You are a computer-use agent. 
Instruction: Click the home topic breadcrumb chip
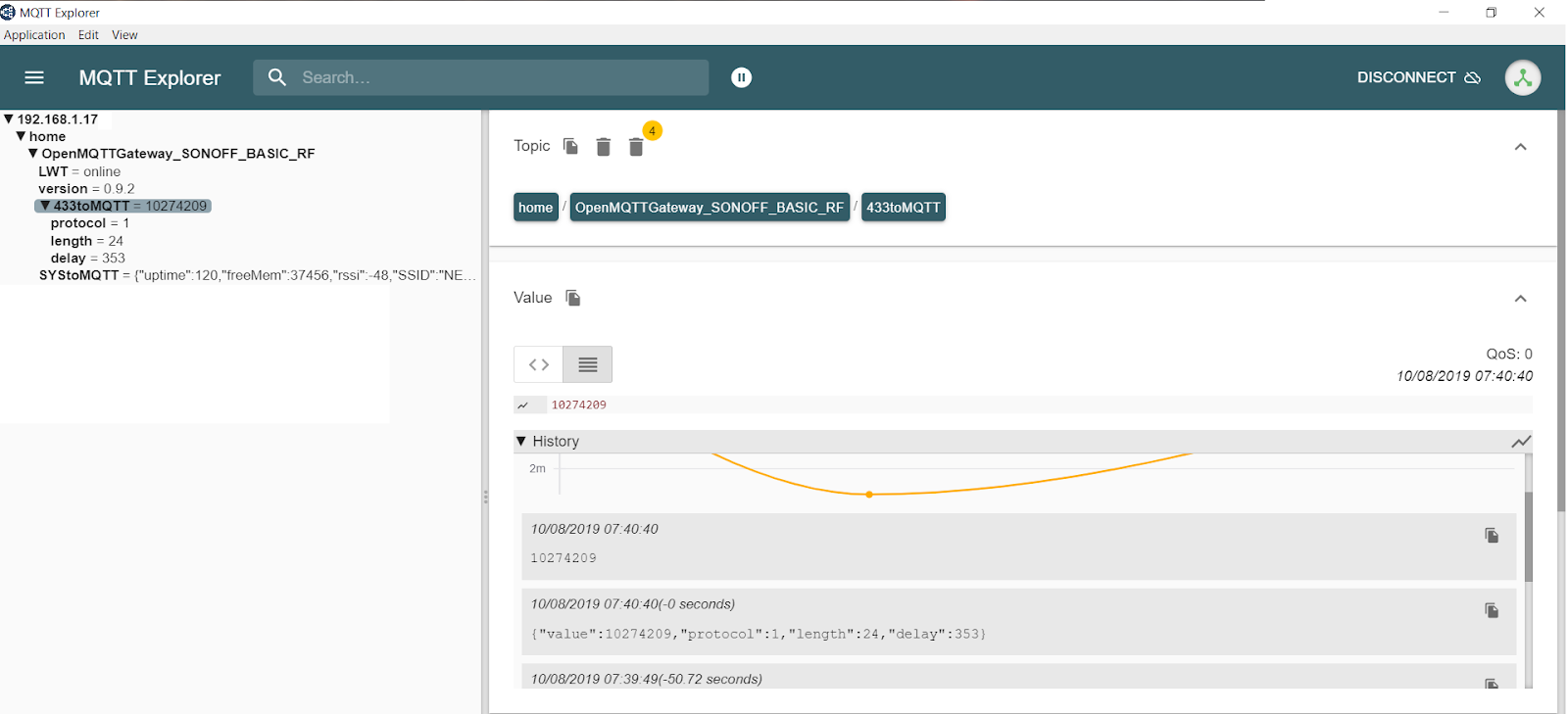536,208
